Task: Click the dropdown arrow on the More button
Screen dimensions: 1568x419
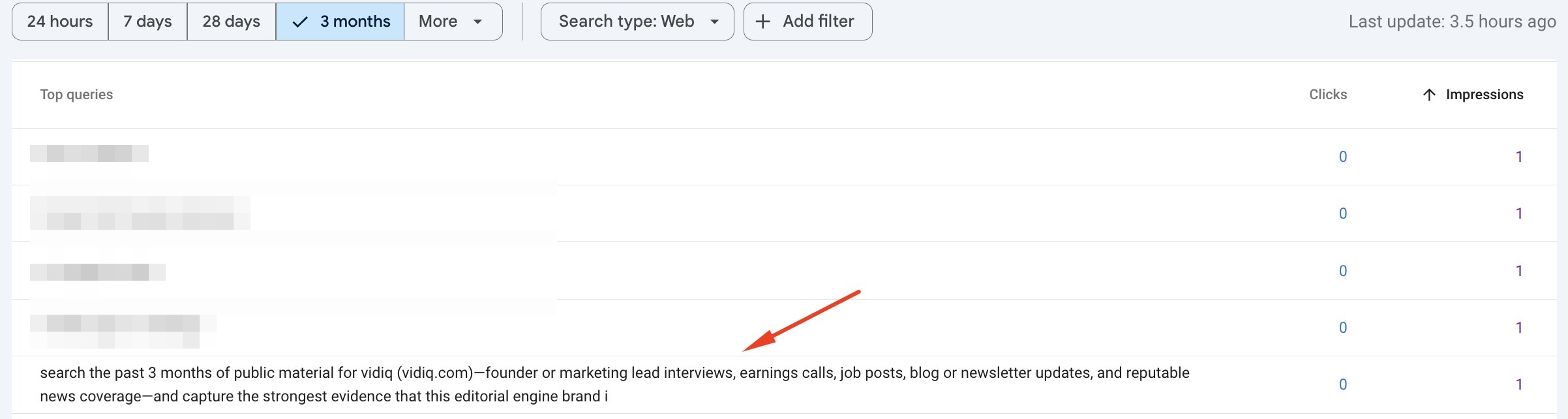Action: click(x=478, y=22)
